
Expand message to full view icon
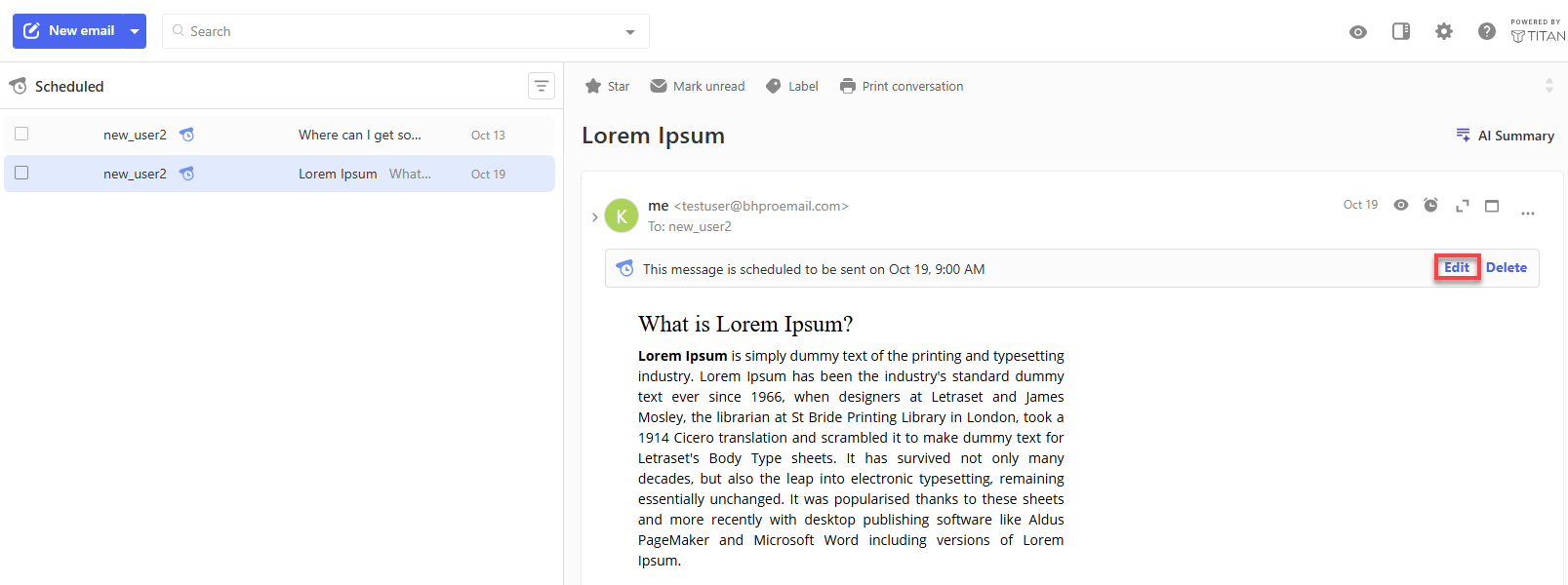(1462, 206)
